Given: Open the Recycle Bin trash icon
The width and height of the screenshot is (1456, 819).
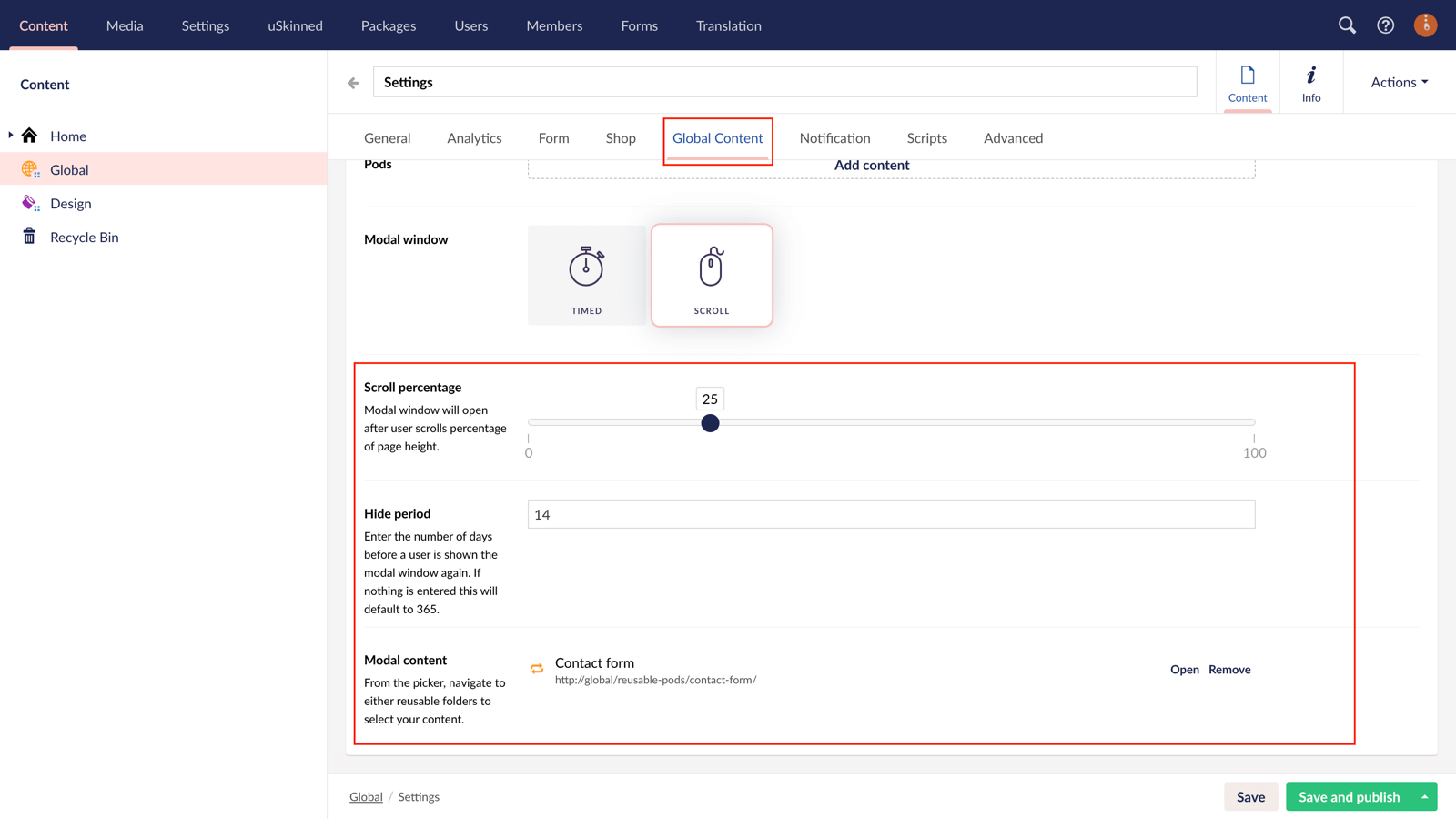Looking at the screenshot, I should pyautogui.click(x=30, y=237).
